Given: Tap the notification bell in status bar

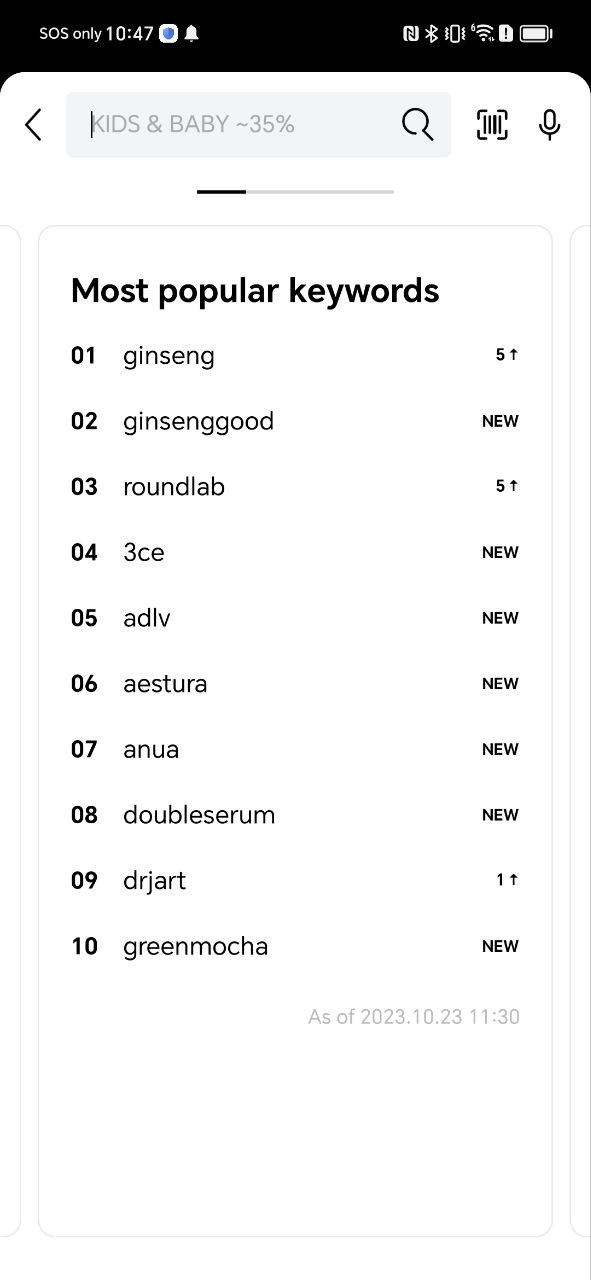Looking at the screenshot, I should 191,33.
